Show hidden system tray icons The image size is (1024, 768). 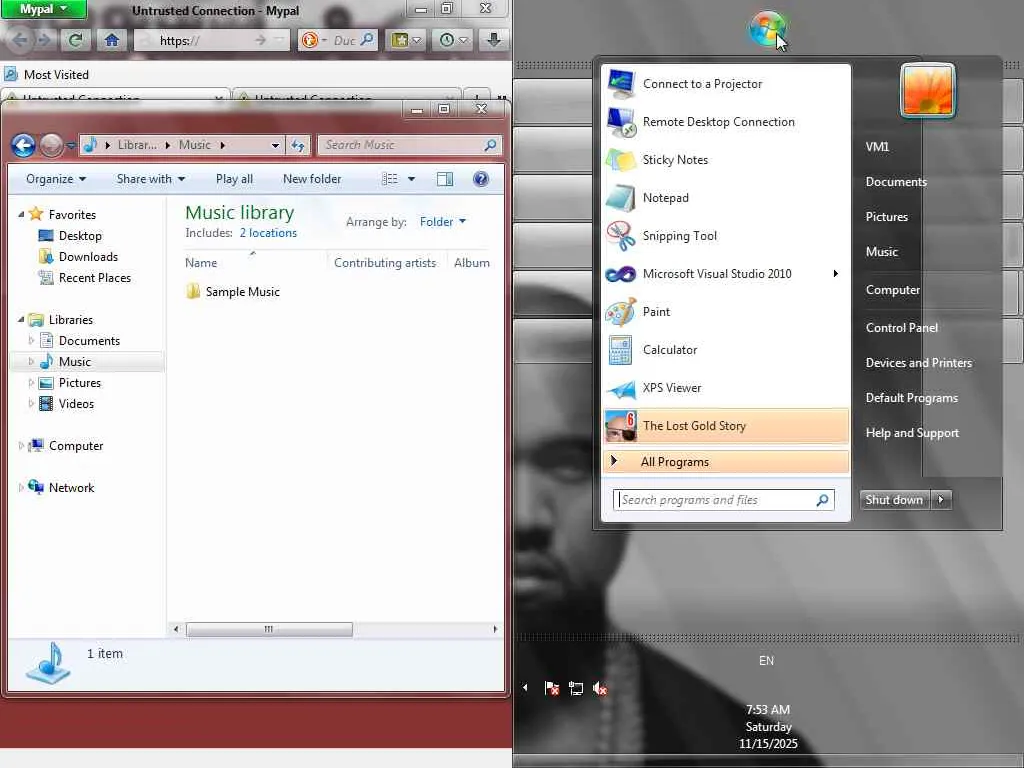(x=525, y=687)
